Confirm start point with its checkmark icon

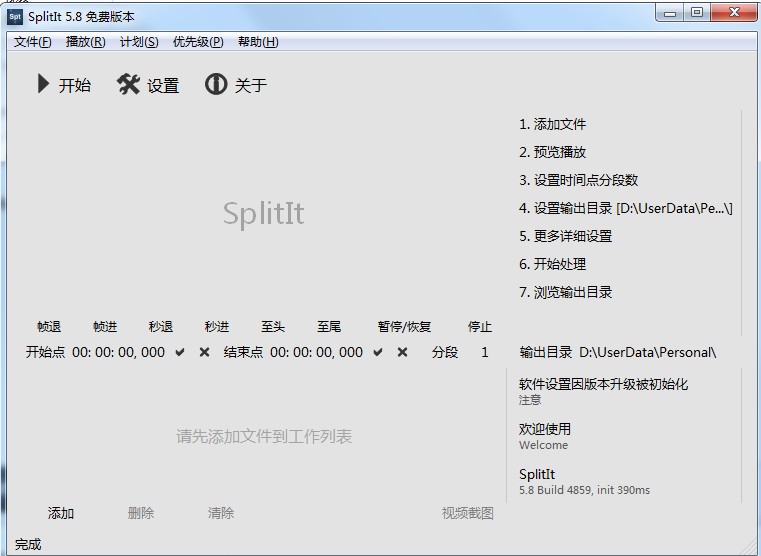pos(180,352)
